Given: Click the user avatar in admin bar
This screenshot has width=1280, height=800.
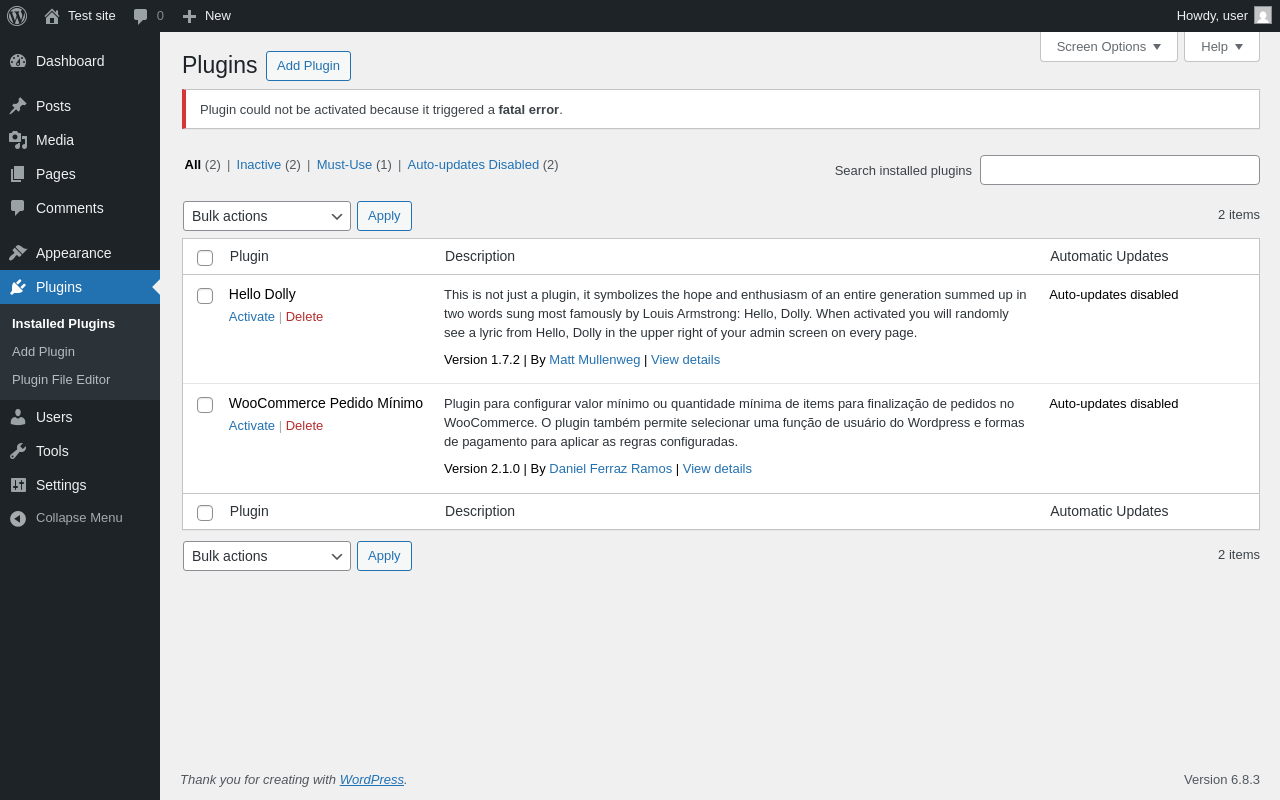Looking at the screenshot, I should pos(1263,15).
